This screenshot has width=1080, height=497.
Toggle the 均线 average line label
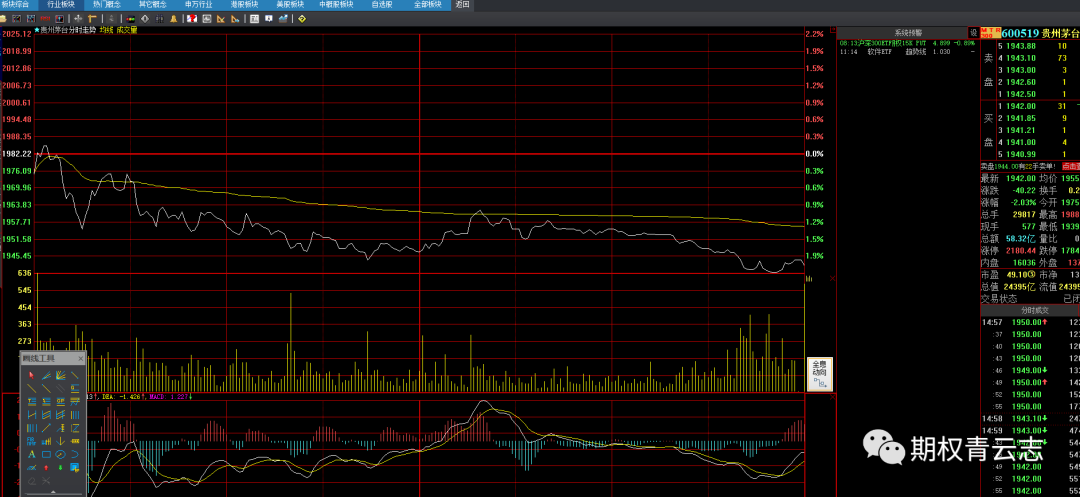click(105, 30)
